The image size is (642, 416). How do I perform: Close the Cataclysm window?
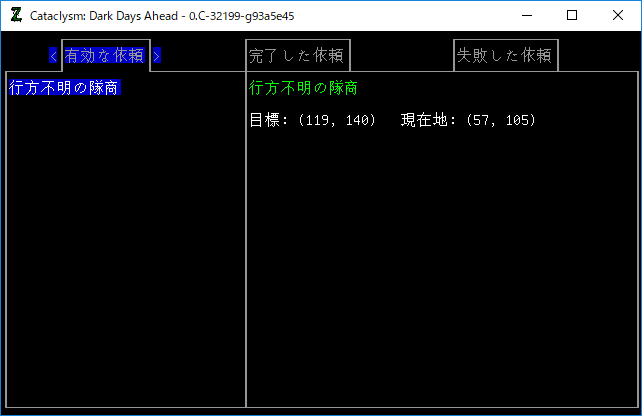[x=618, y=16]
